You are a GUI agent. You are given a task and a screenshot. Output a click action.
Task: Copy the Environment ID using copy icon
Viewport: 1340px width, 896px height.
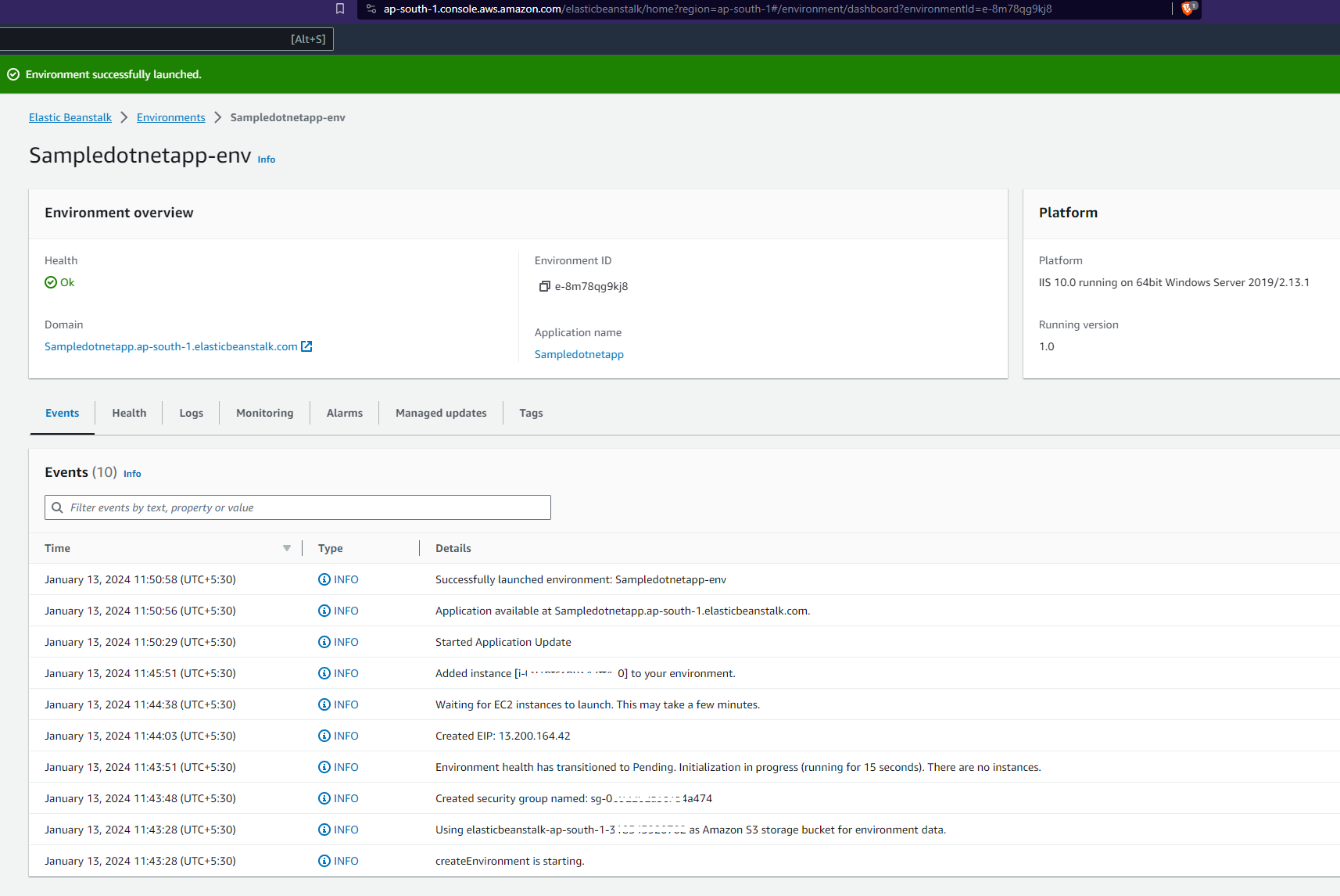tap(544, 286)
